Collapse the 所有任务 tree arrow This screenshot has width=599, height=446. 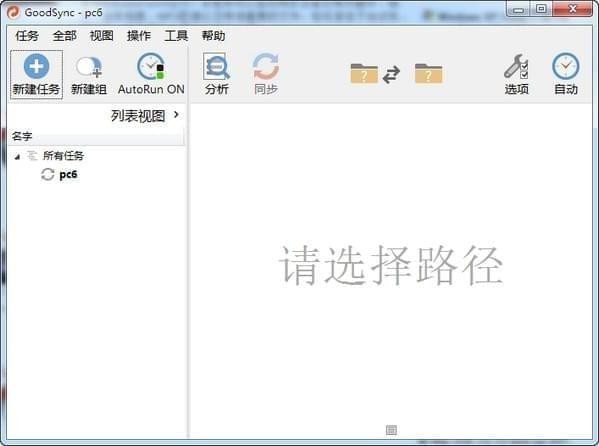[17, 156]
